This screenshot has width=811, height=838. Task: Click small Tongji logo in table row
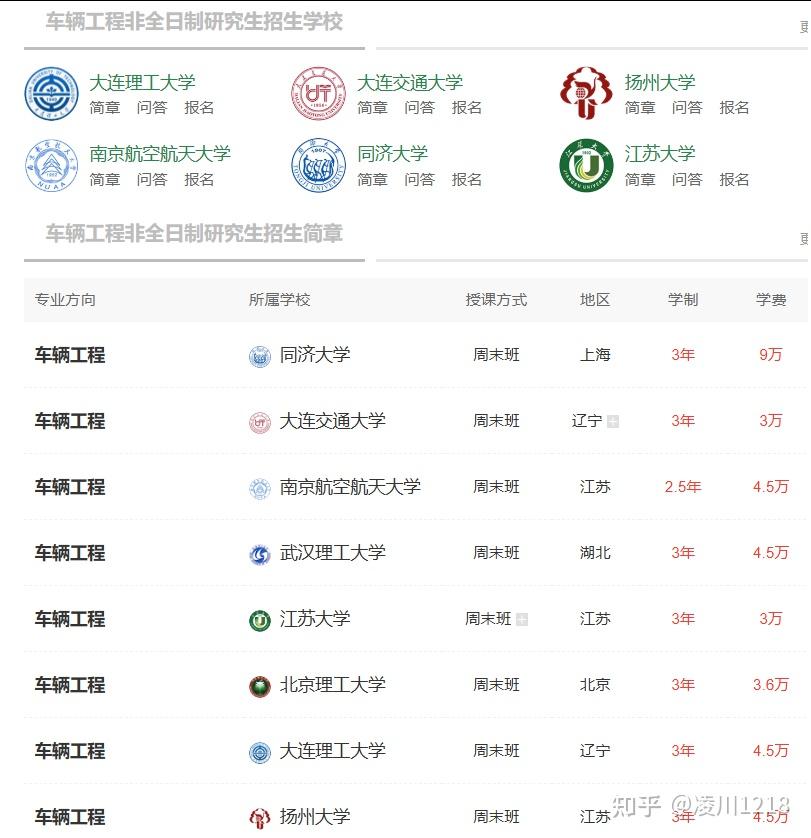(260, 356)
